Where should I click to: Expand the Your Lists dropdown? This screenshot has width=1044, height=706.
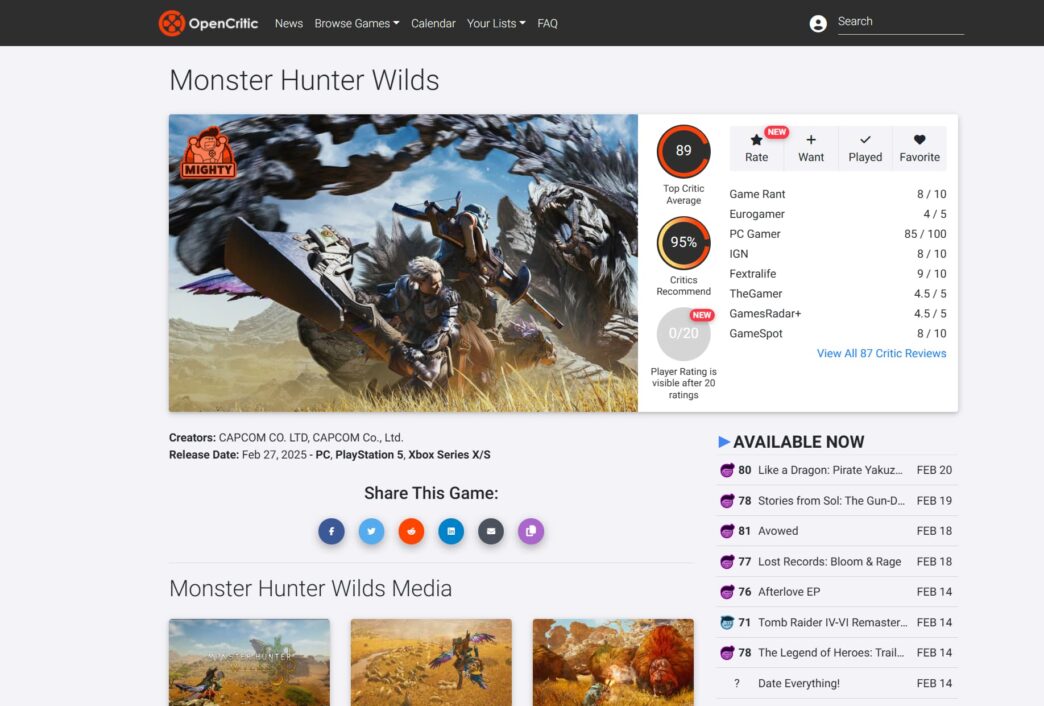tap(496, 23)
